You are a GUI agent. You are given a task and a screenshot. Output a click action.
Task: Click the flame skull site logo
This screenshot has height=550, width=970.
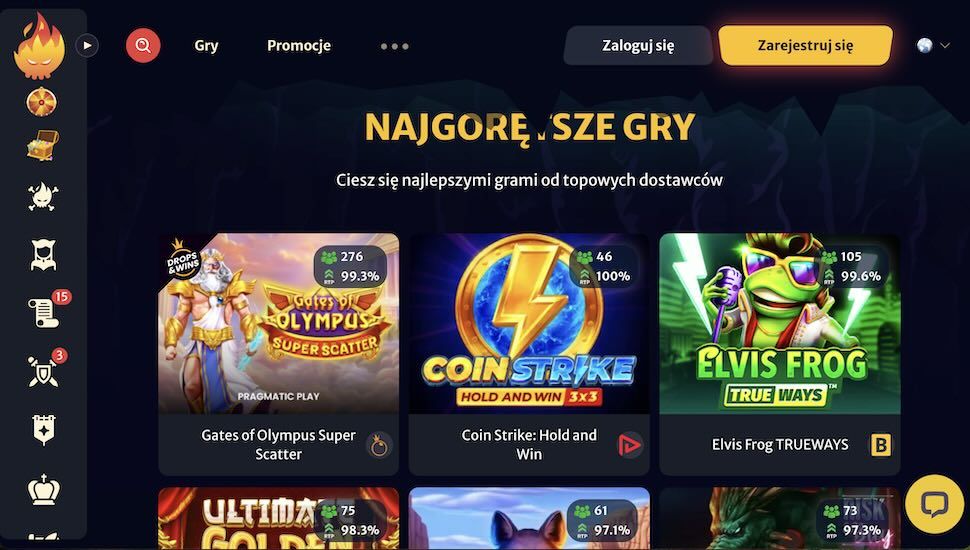39,46
